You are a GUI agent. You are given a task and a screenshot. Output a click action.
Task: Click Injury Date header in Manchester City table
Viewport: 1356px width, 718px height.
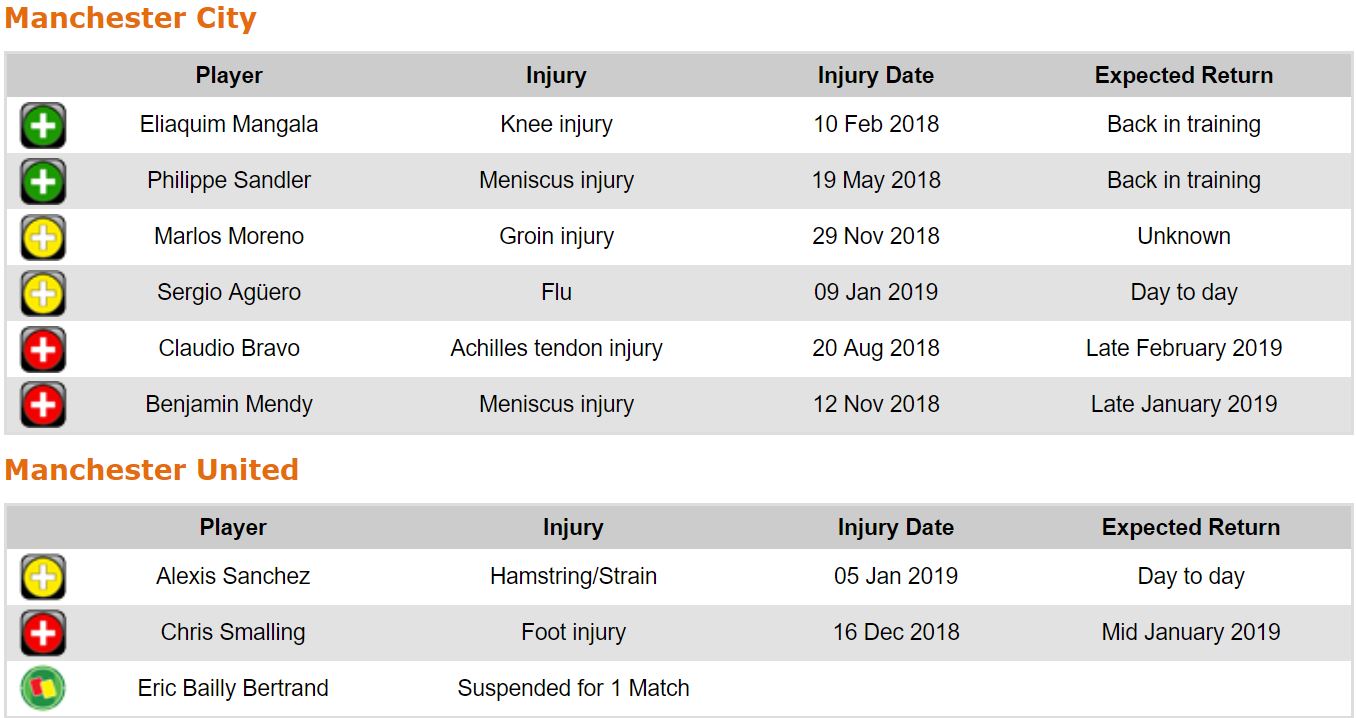pos(875,76)
